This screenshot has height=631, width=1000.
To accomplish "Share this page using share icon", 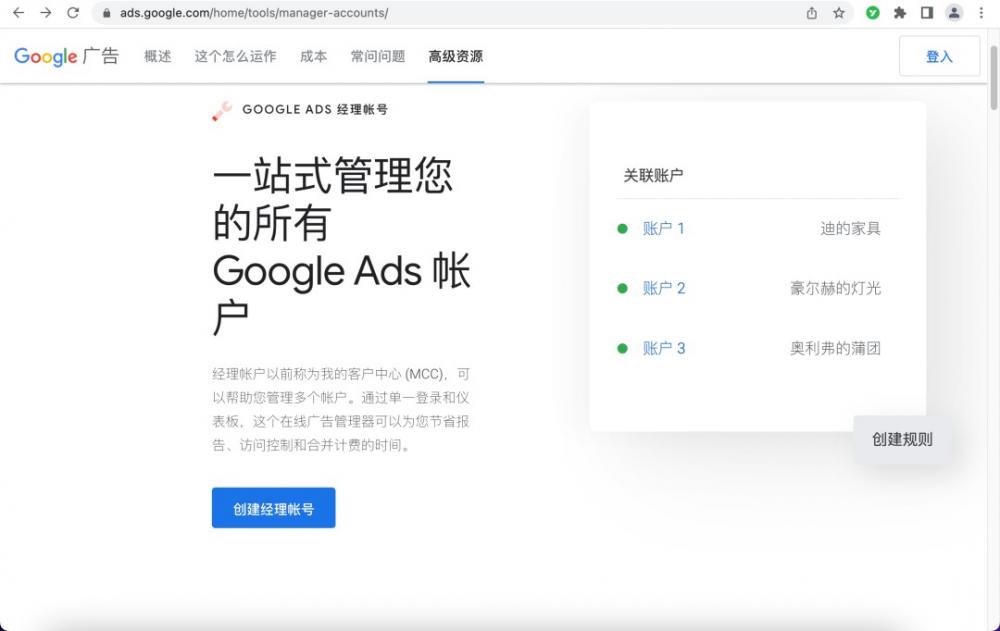I will 811,13.
